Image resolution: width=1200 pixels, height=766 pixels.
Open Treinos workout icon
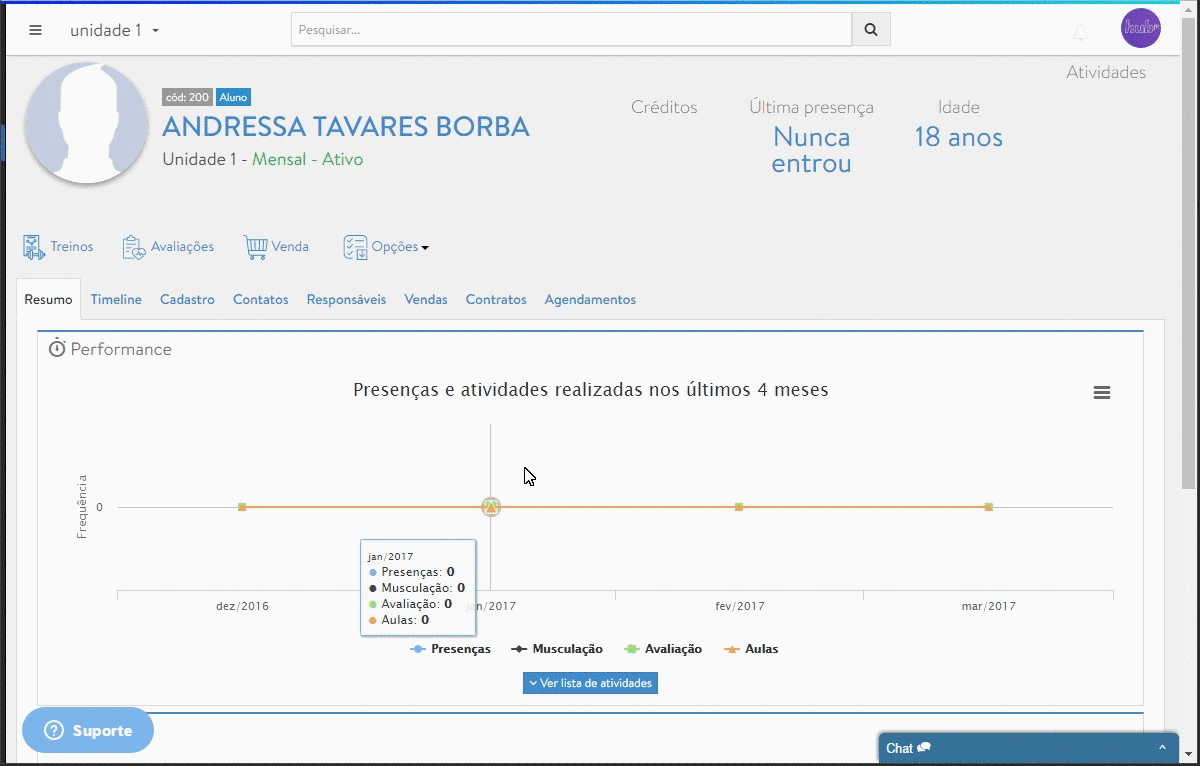click(x=34, y=247)
